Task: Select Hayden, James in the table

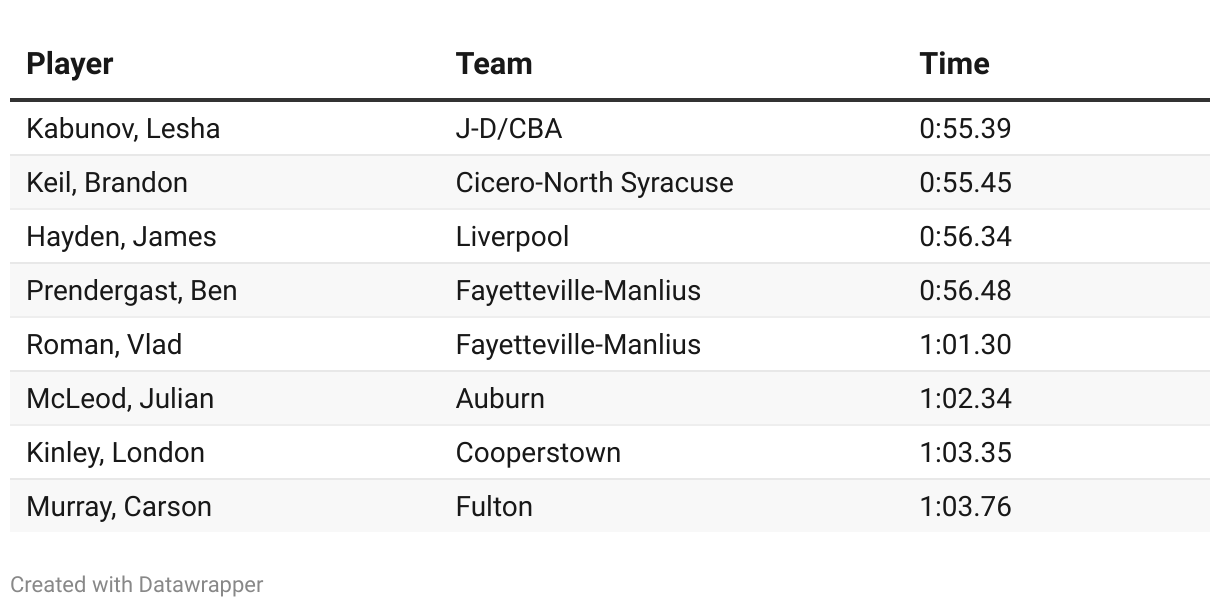Action: [x=121, y=237]
